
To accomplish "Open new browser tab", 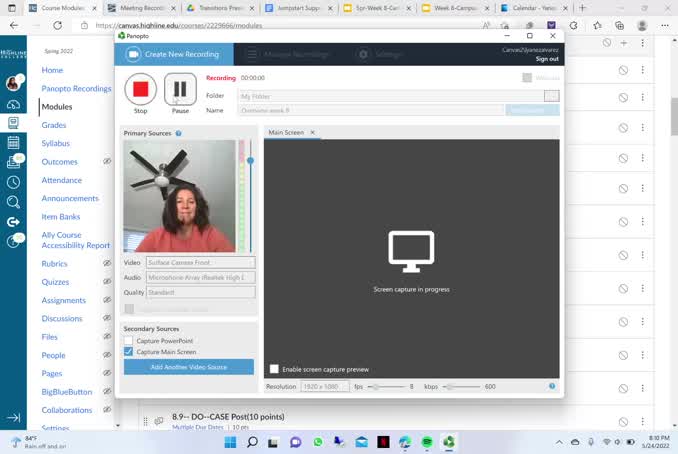I will click(582, 8).
